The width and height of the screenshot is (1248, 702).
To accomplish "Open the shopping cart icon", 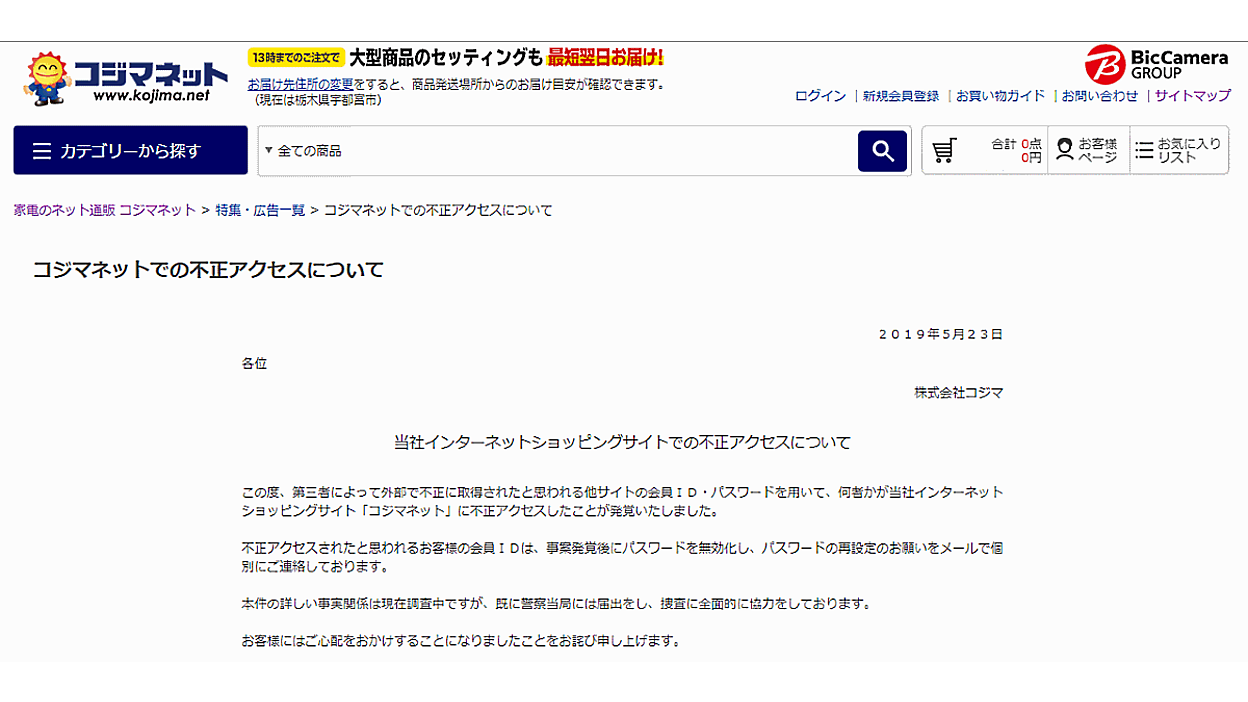I will [944, 151].
